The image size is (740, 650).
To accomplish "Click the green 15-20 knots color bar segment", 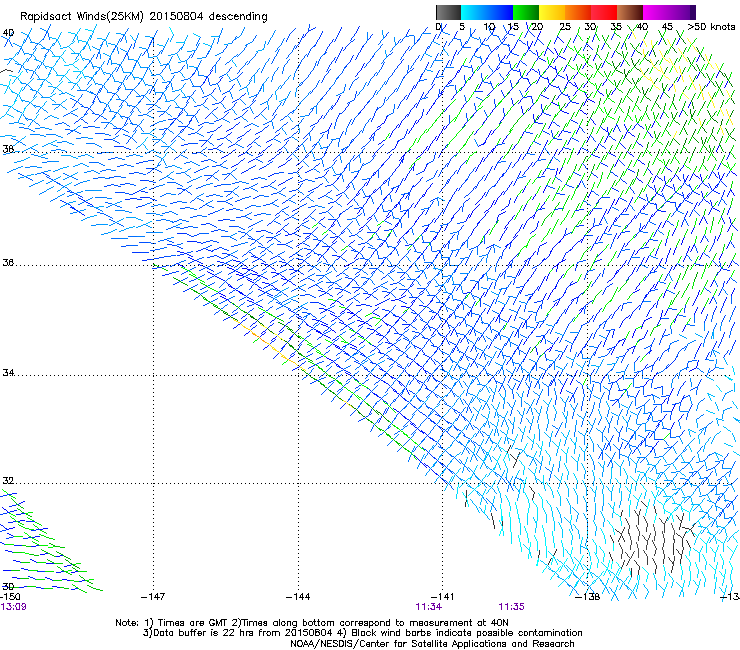I will [x=526, y=12].
